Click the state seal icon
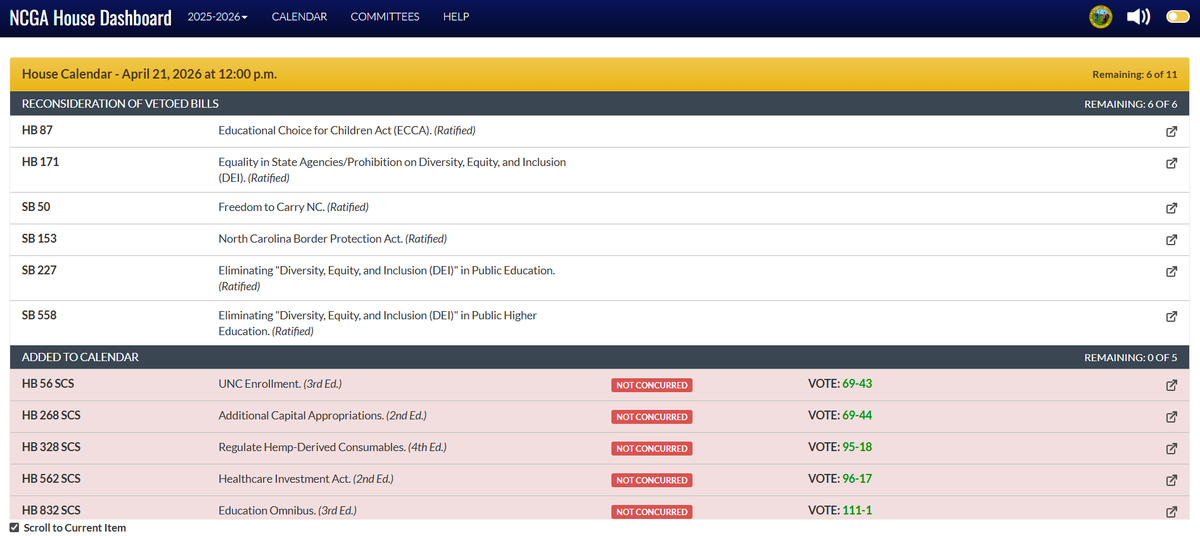This screenshot has width=1200, height=536. click(x=1101, y=17)
